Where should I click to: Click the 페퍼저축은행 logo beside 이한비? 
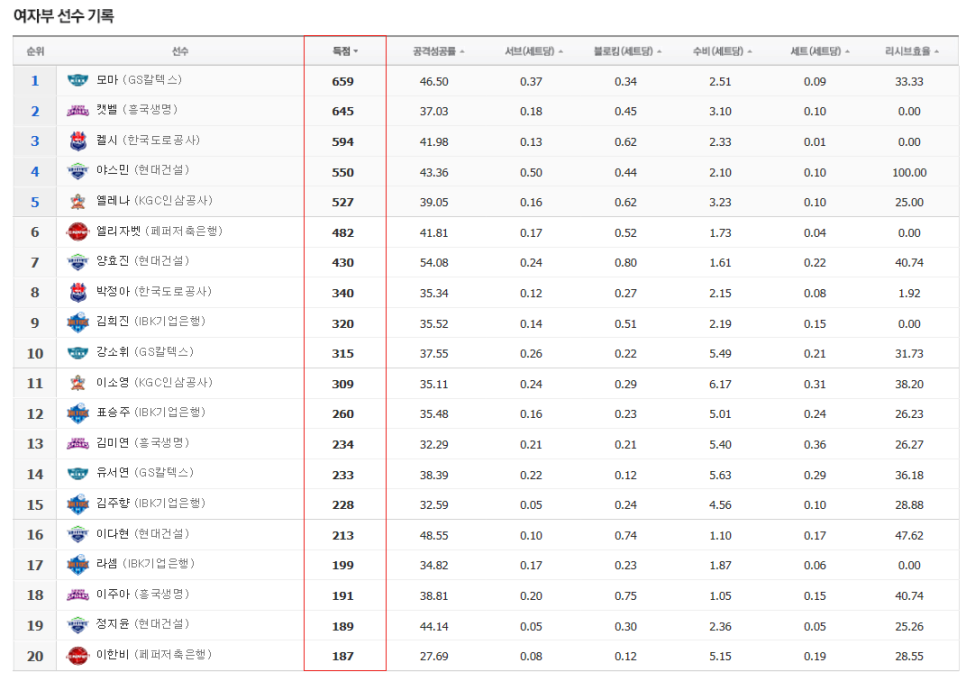(x=80, y=653)
